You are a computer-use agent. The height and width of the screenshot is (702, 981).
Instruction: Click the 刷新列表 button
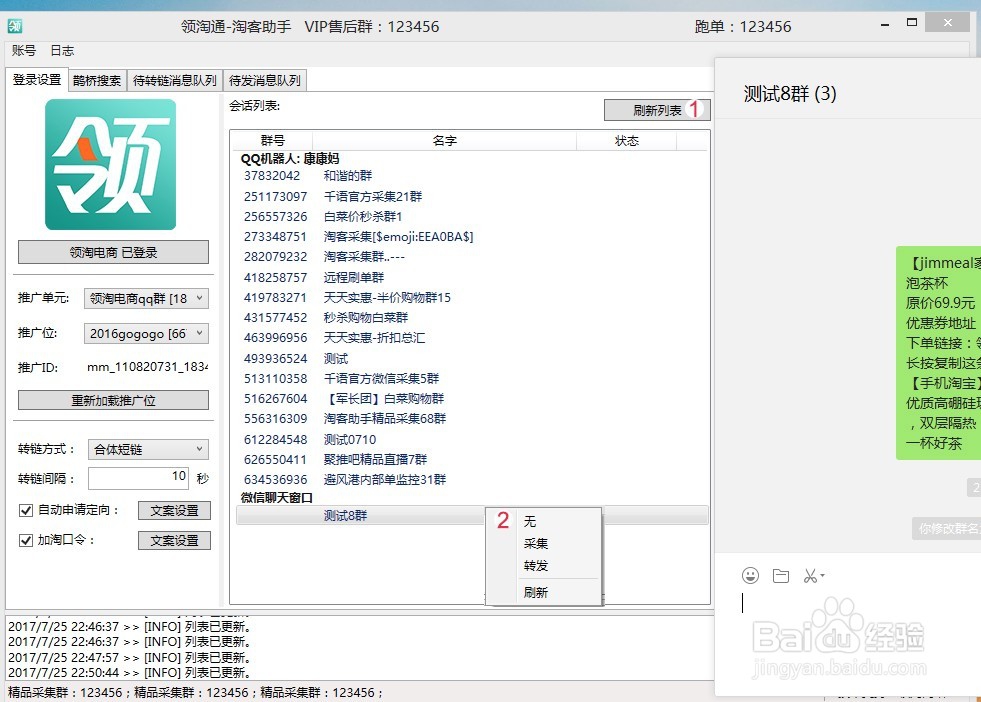[x=655, y=109]
